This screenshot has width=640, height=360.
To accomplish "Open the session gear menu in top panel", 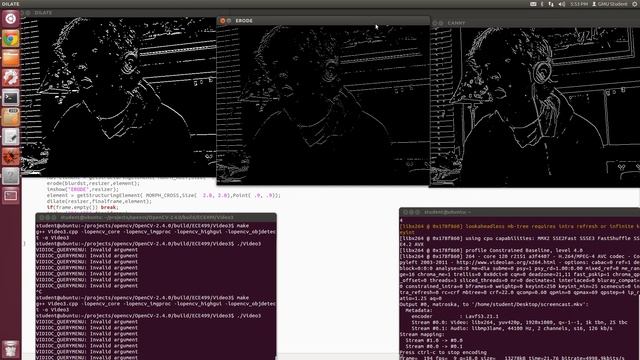I will [x=635, y=4].
